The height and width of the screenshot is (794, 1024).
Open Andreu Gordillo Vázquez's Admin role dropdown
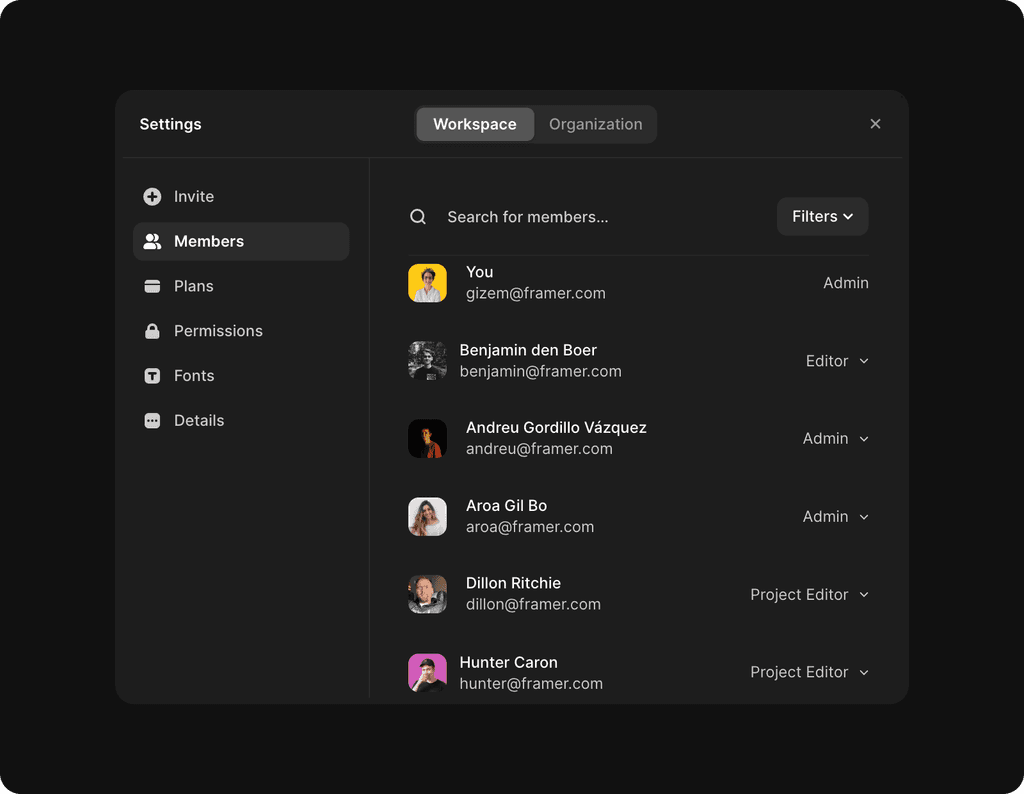tap(834, 438)
